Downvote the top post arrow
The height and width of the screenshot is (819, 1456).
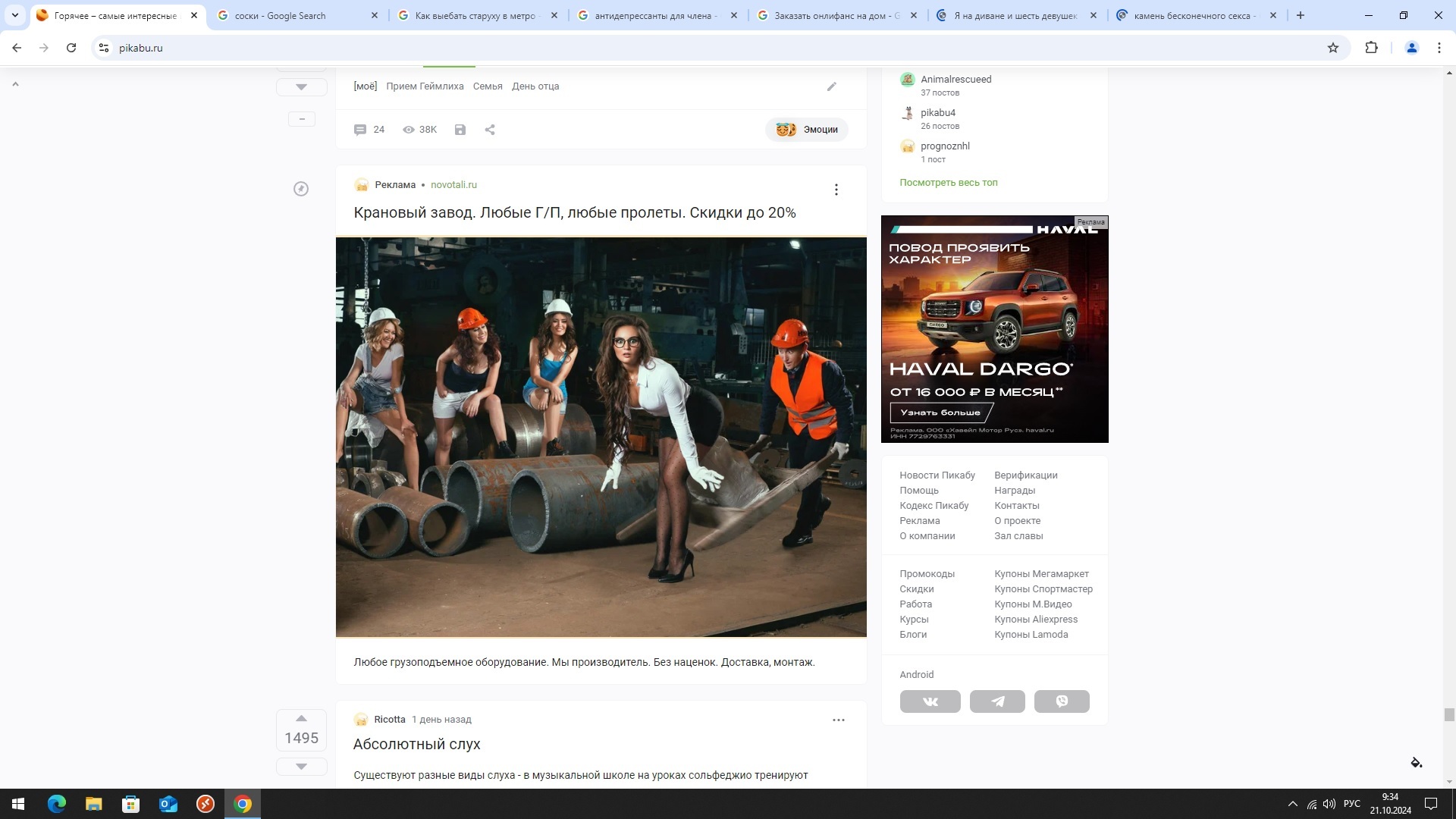point(301,87)
